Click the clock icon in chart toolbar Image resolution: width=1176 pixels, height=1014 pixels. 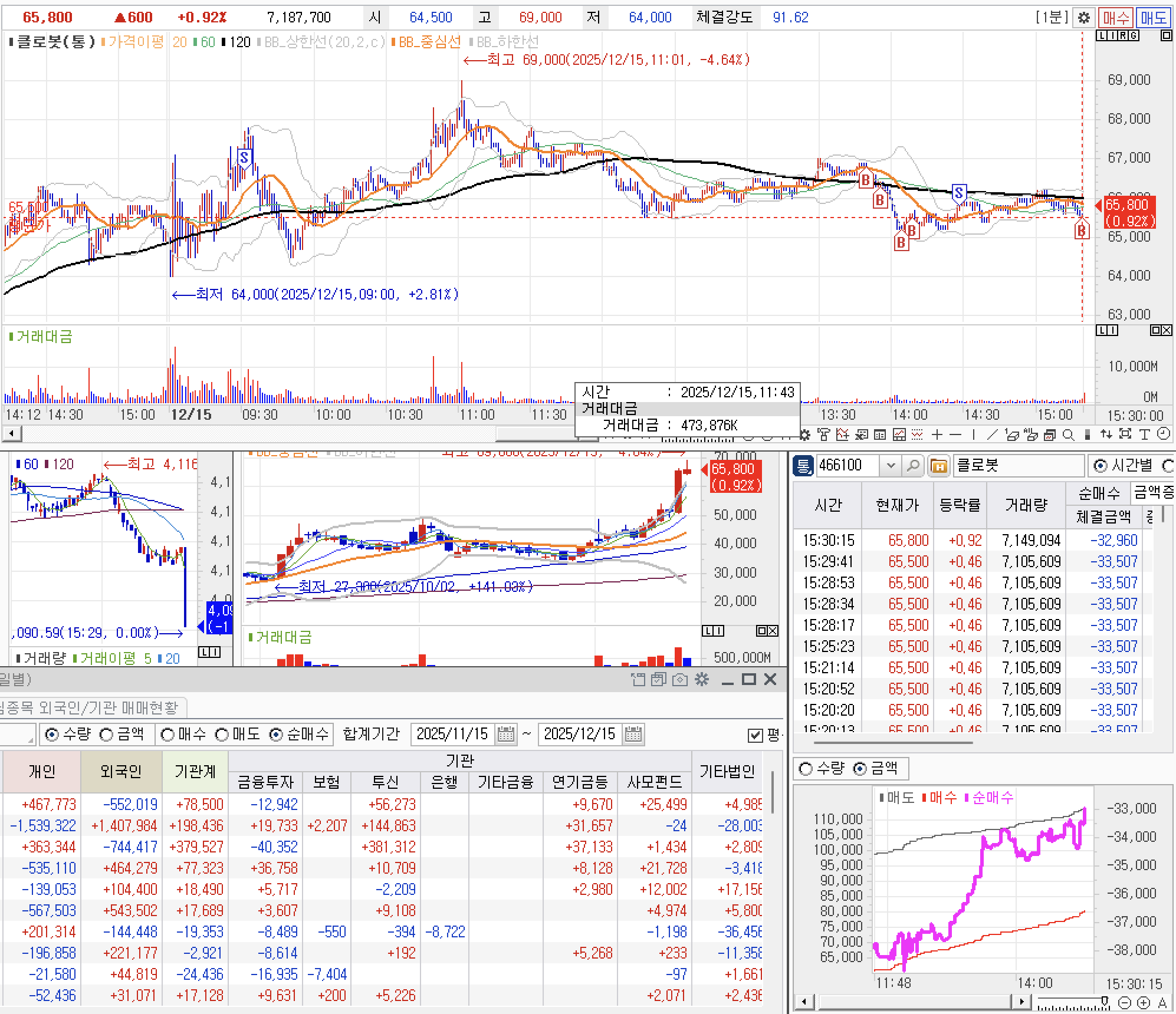point(1164,434)
